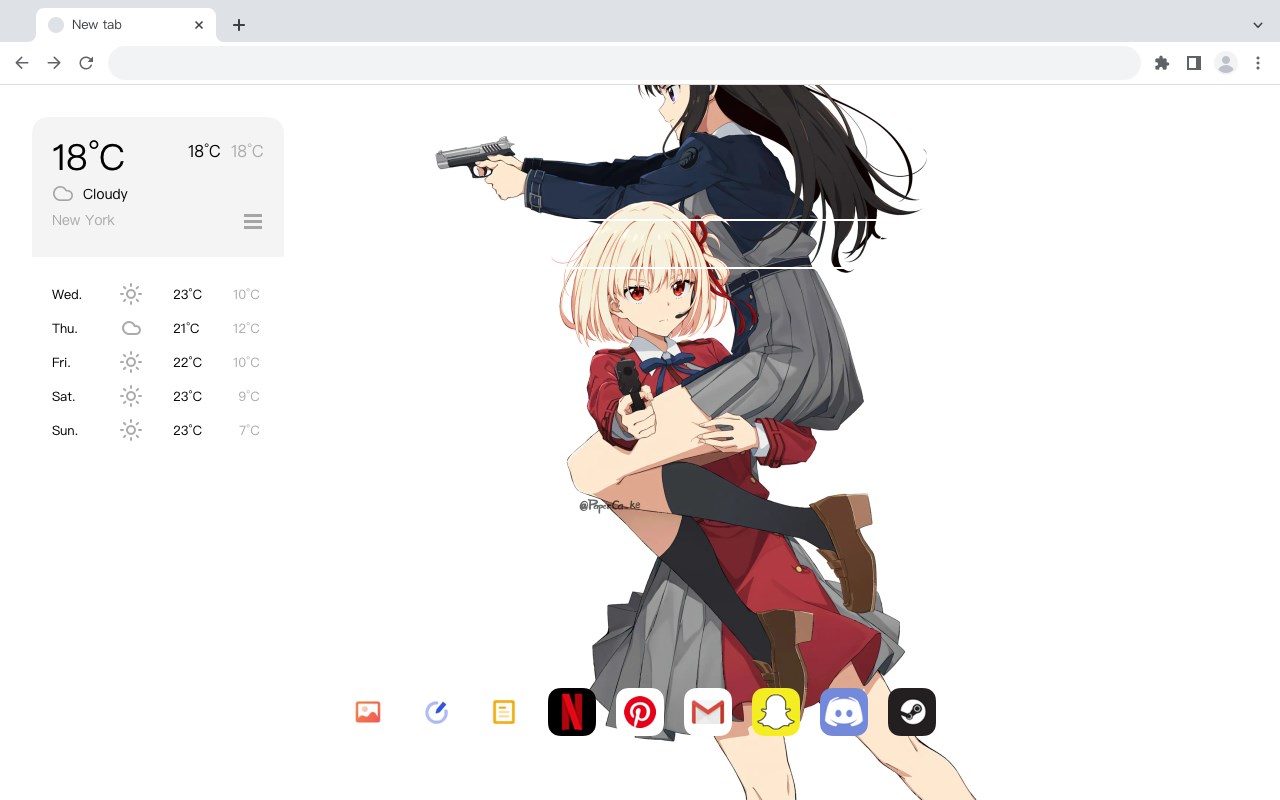This screenshot has height=800, width=1280.
Task: Click the Cloudy condition text
Action: click(x=105, y=194)
